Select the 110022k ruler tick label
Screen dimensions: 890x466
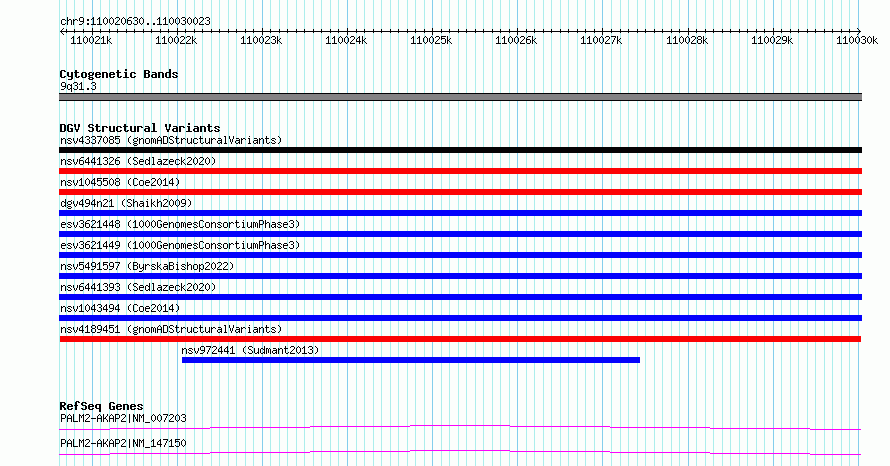click(x=176, y=40)
